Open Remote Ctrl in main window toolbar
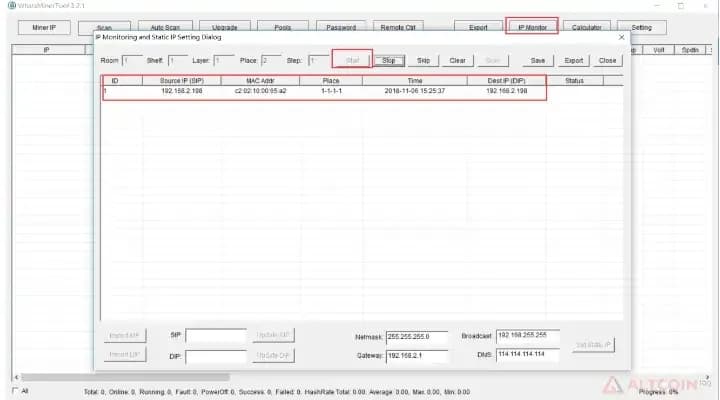 (398, 28)
